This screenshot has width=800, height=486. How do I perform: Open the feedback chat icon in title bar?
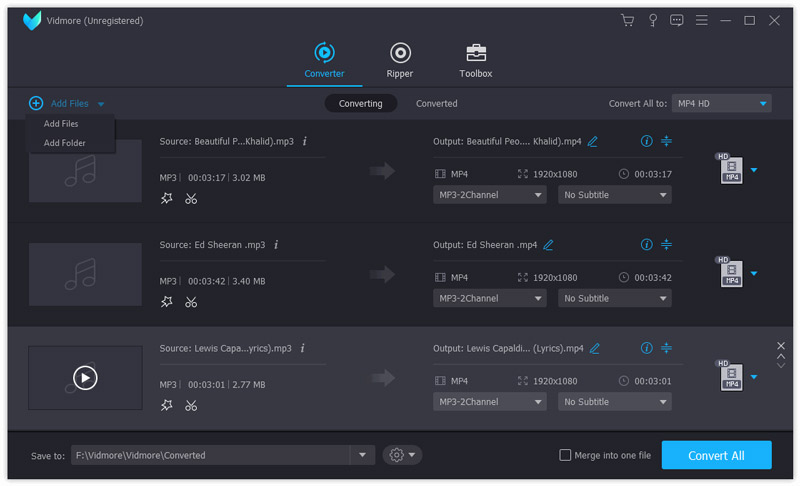click(677, 20)
